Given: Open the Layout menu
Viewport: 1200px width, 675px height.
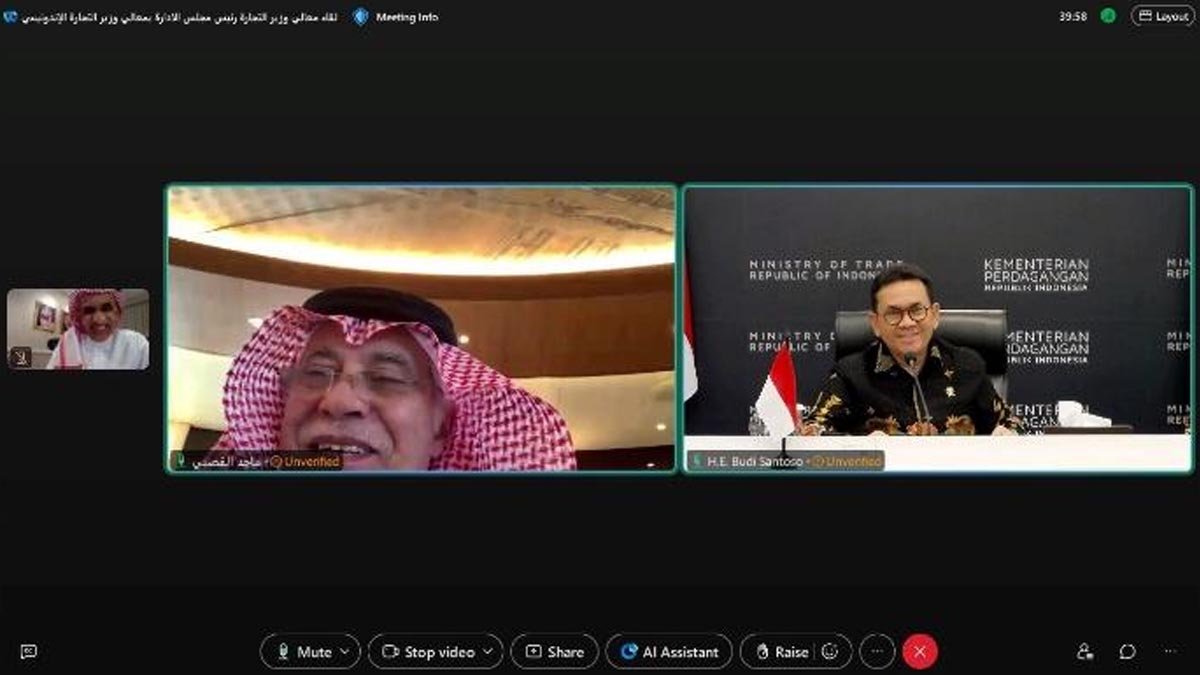Looking at the screenshot, I should 1163,16.
